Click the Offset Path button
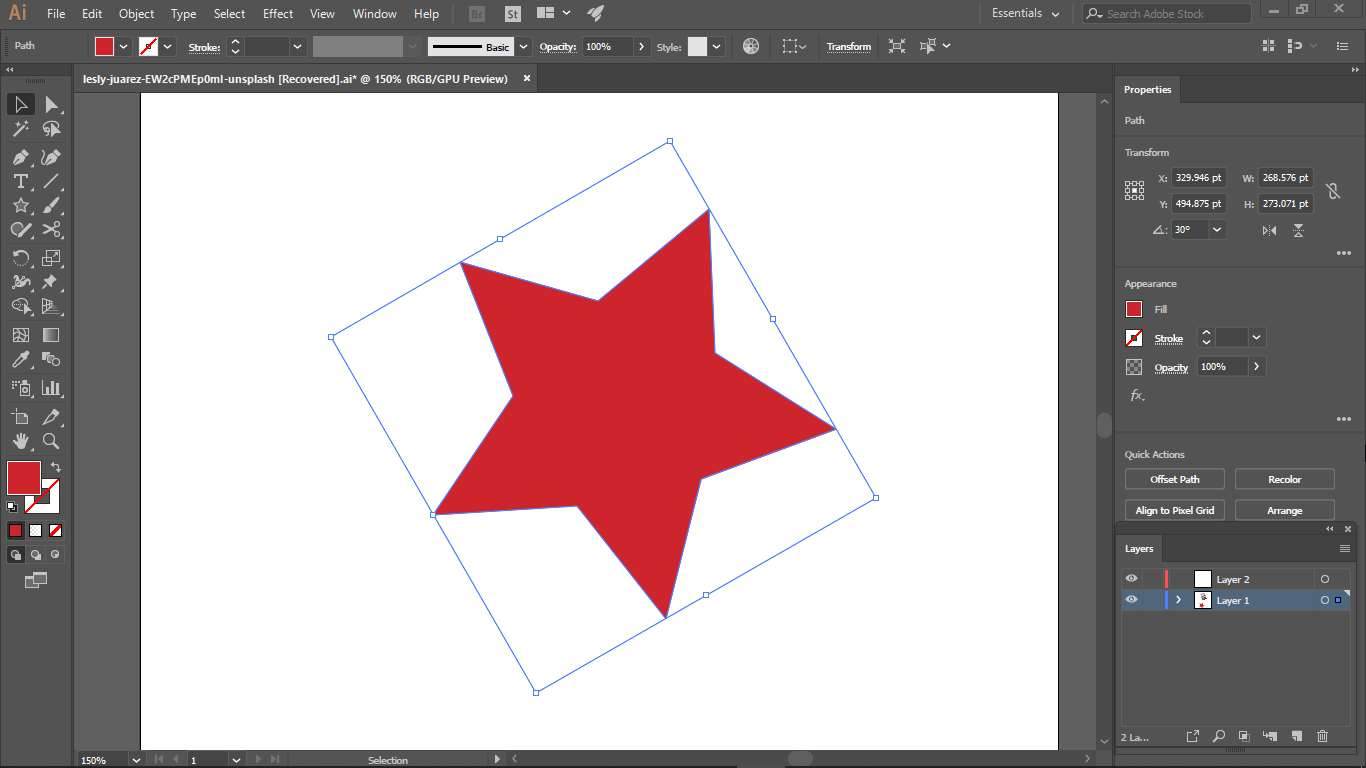1366x768 pixels. (x=1174, y=479)
